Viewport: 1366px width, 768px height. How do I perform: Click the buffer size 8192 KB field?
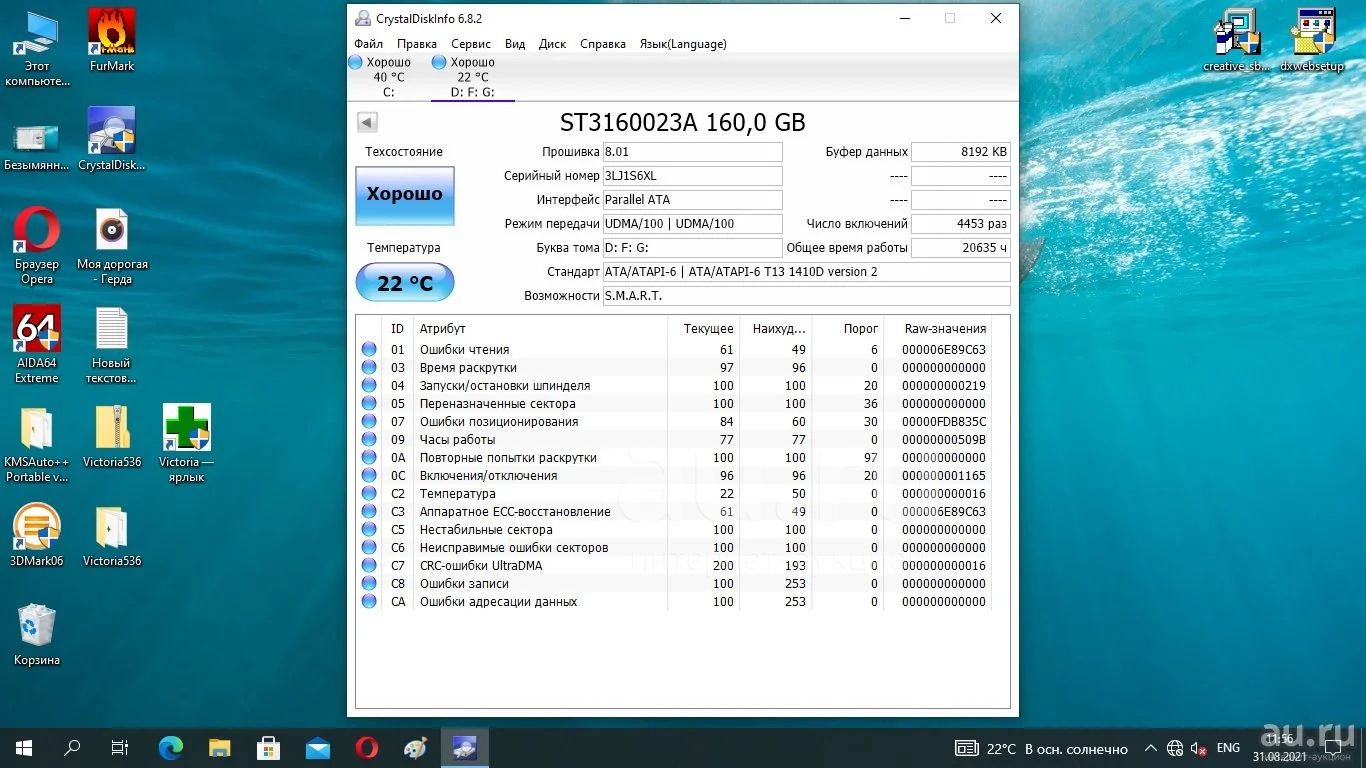(961, 152)
